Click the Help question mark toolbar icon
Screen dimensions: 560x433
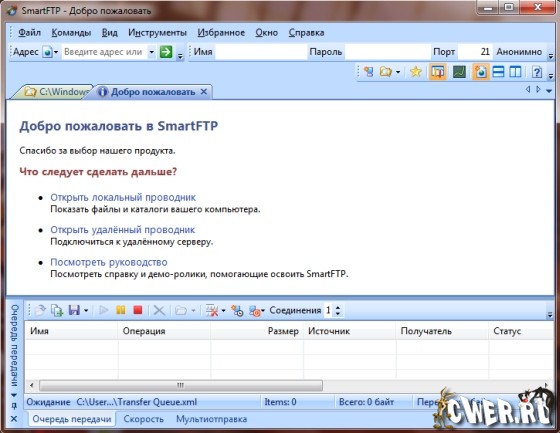pyautogui.click(x=537, y=72)
